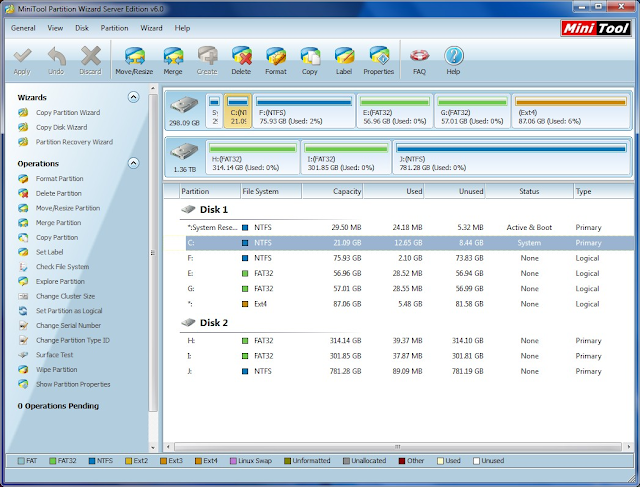Viewport: 640px width, 487px height.
Task: Collapse the Operations section
Action: (133, 163)
